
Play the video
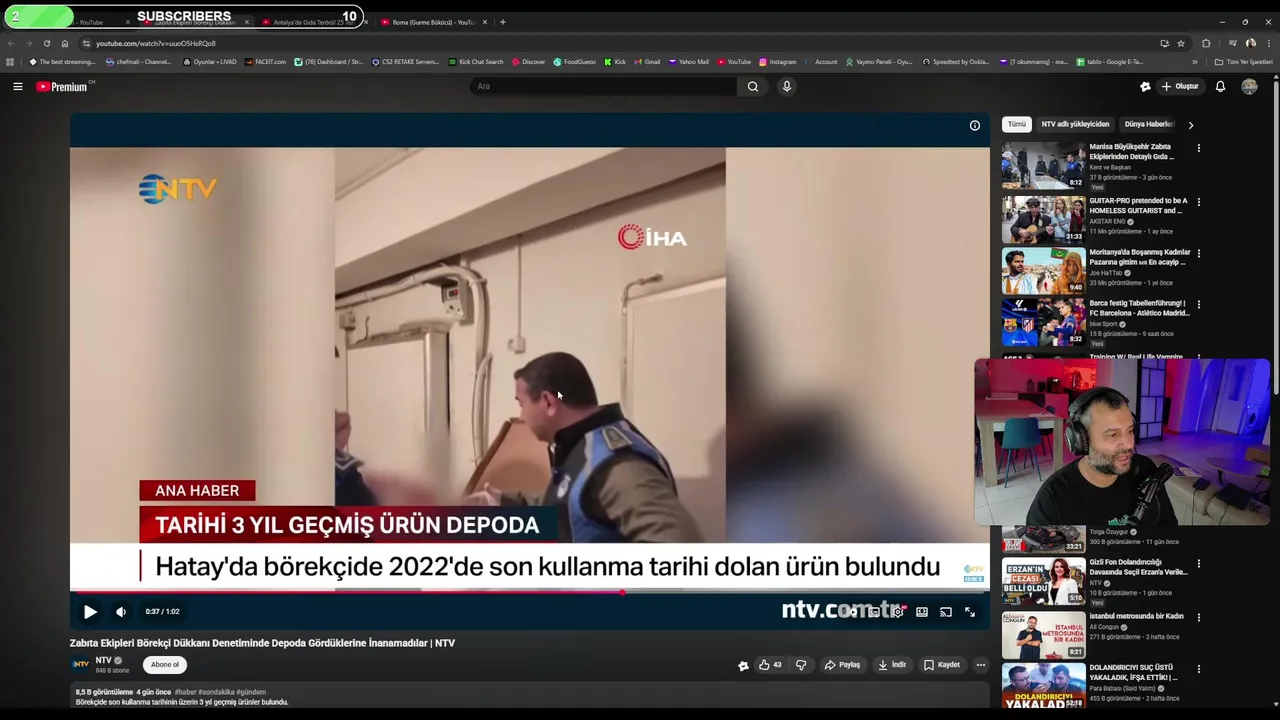click(x=90, y=612)
